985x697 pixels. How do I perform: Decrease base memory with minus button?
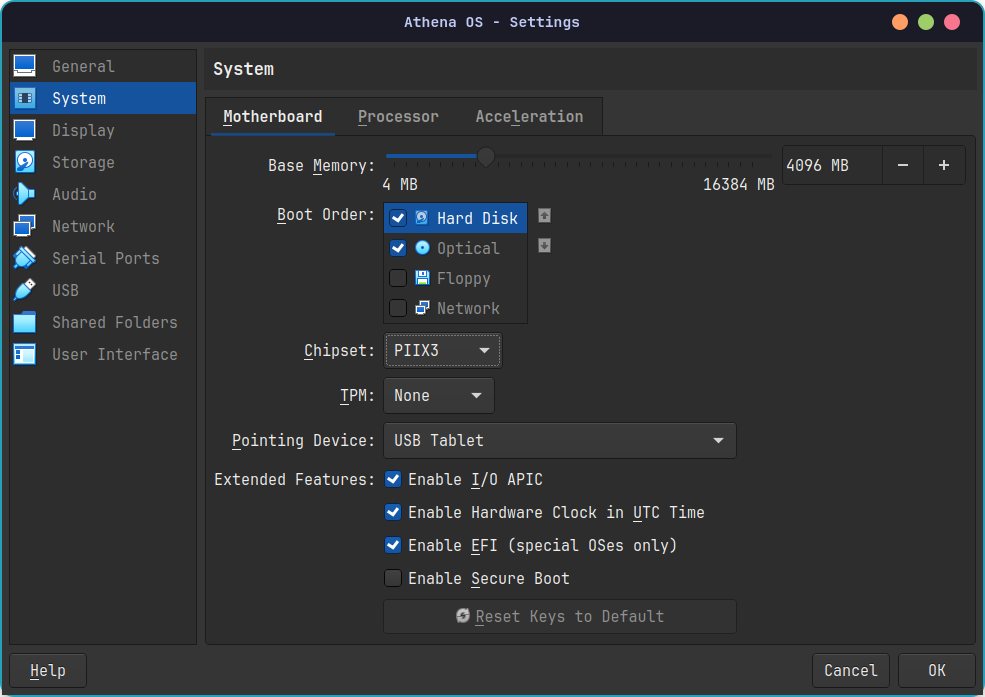coord(903,165)
